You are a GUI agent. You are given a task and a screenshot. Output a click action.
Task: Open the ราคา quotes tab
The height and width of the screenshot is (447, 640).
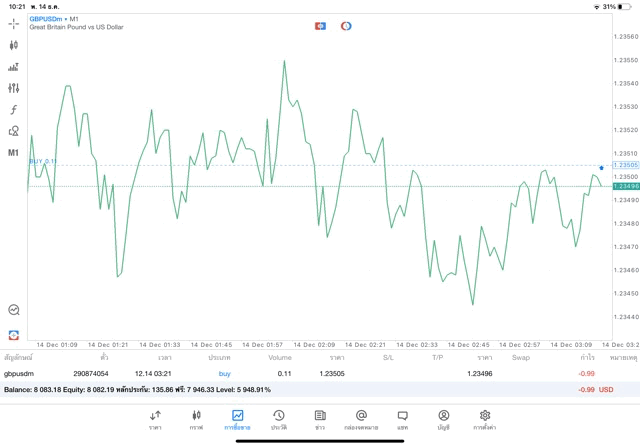point(155,420)
